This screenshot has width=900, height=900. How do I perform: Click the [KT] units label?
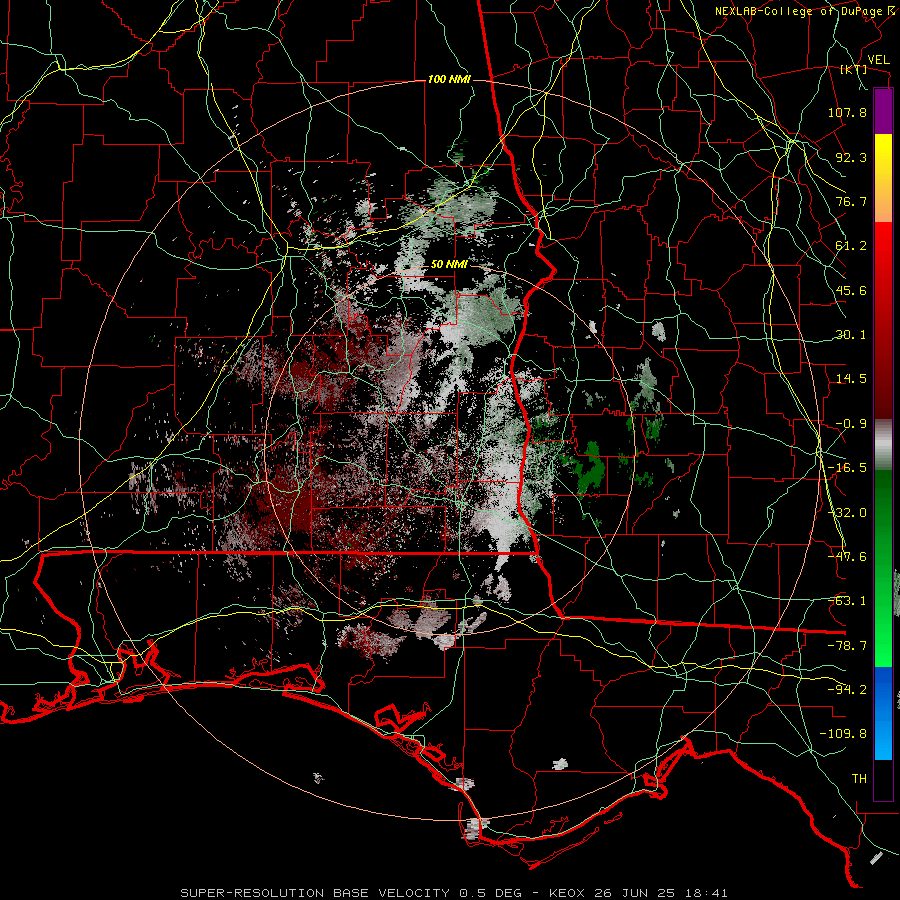pyautogui.click(x=854, y=69)
